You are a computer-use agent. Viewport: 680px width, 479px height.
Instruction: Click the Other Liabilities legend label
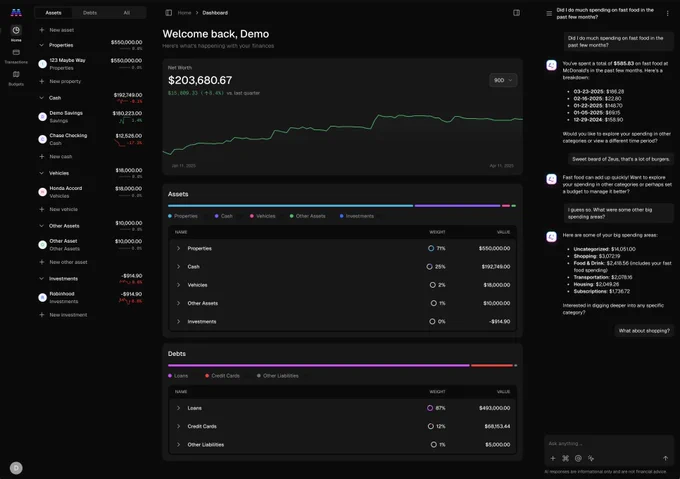[x=281, y=376]
